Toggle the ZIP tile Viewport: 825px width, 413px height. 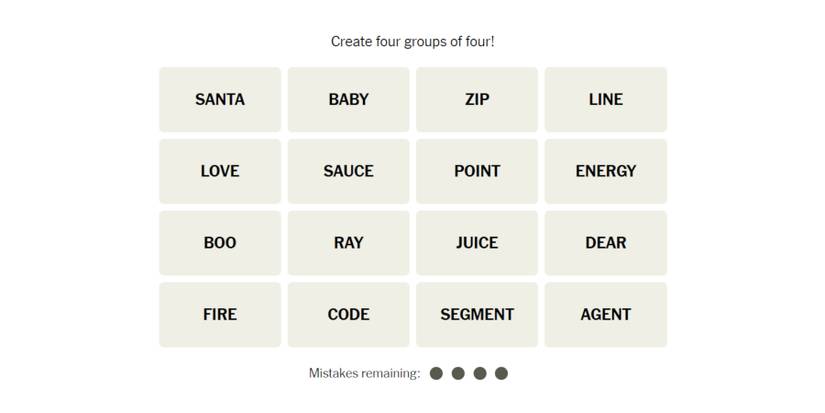pos(477,99)
